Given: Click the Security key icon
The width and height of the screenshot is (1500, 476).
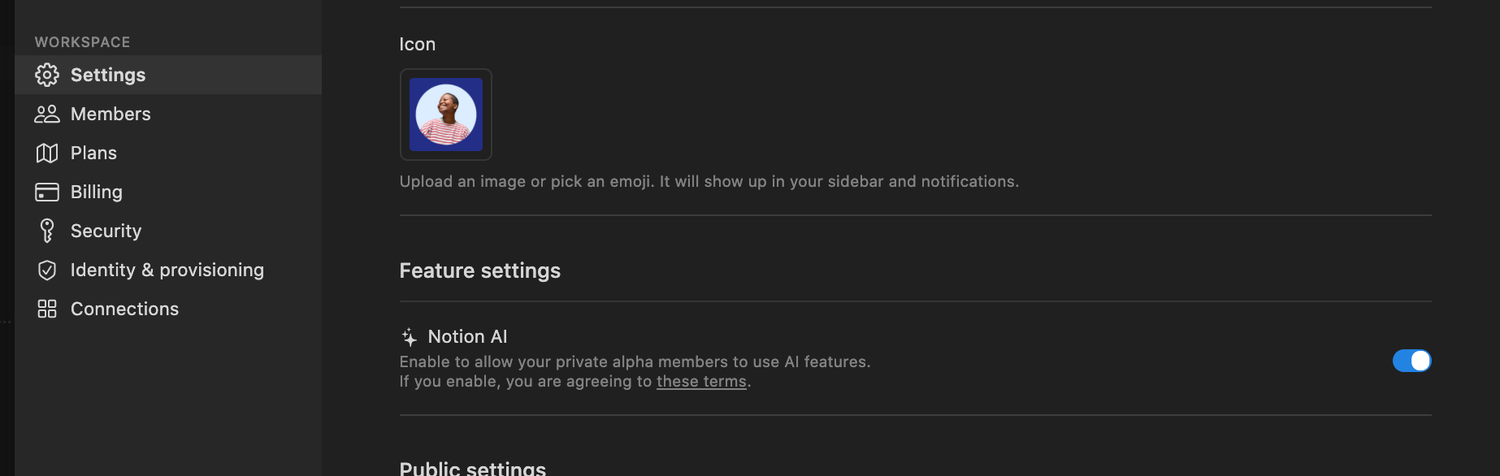Looking at the screenshot, I should [47, 231].
